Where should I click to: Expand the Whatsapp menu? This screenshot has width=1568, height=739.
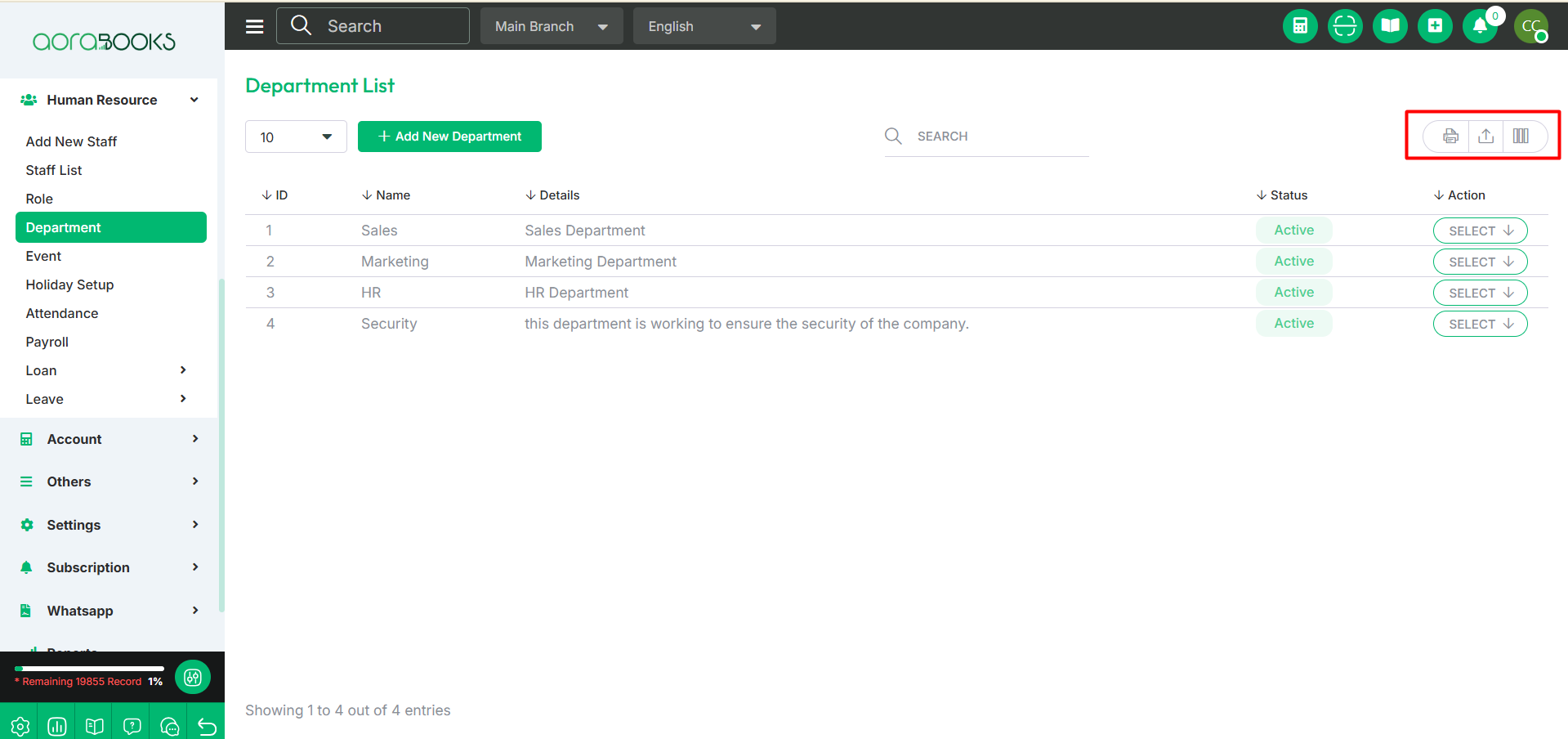(109, 611)
